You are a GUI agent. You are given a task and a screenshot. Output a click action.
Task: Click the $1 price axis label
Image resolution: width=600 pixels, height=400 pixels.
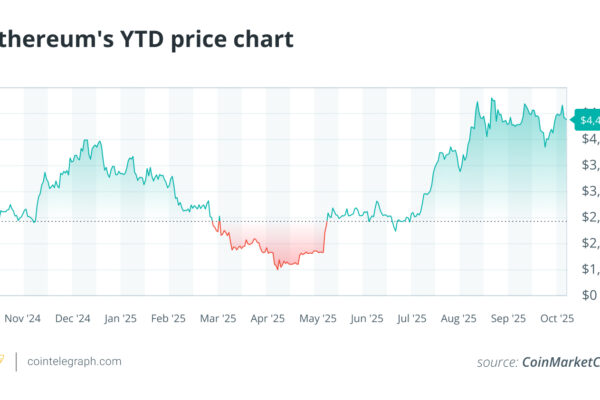590,269
